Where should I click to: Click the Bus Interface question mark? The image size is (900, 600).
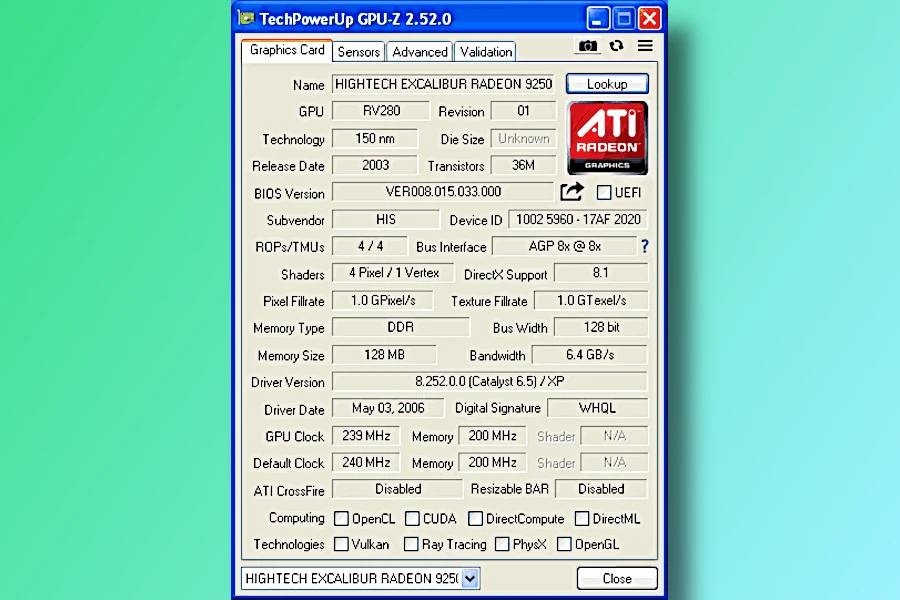click(645, 247)
